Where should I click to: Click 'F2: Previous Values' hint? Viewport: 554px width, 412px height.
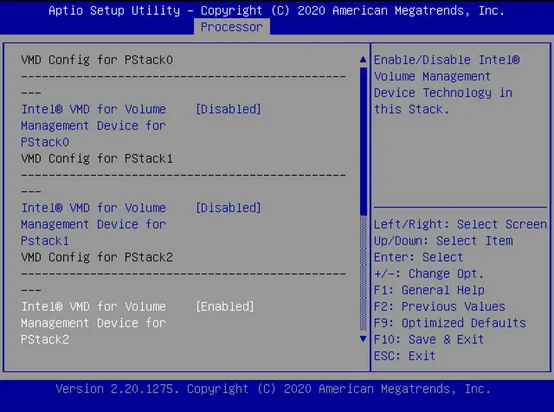[440, 306]
